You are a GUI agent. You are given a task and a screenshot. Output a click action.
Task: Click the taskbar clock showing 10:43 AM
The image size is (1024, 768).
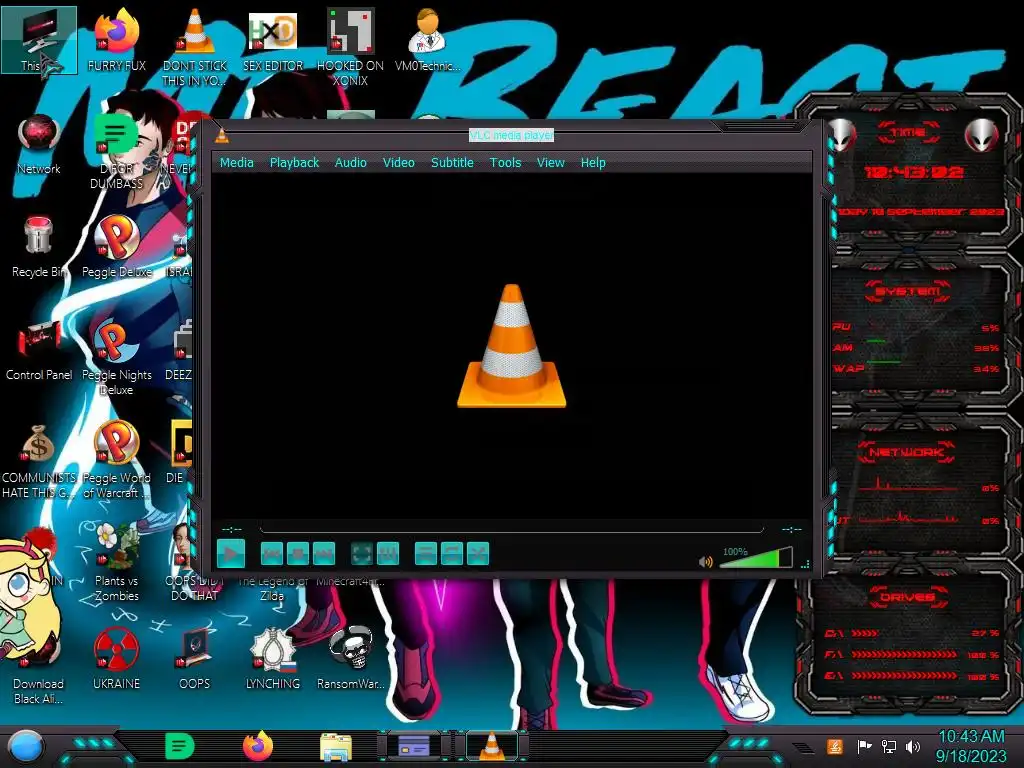[x=971, y=746]
